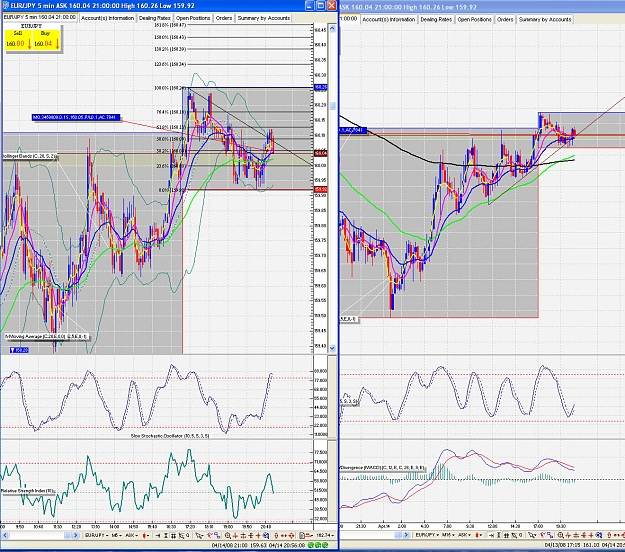
Task: Click the price axis scroll-up arrow
Action: click(x=332, y=29)
